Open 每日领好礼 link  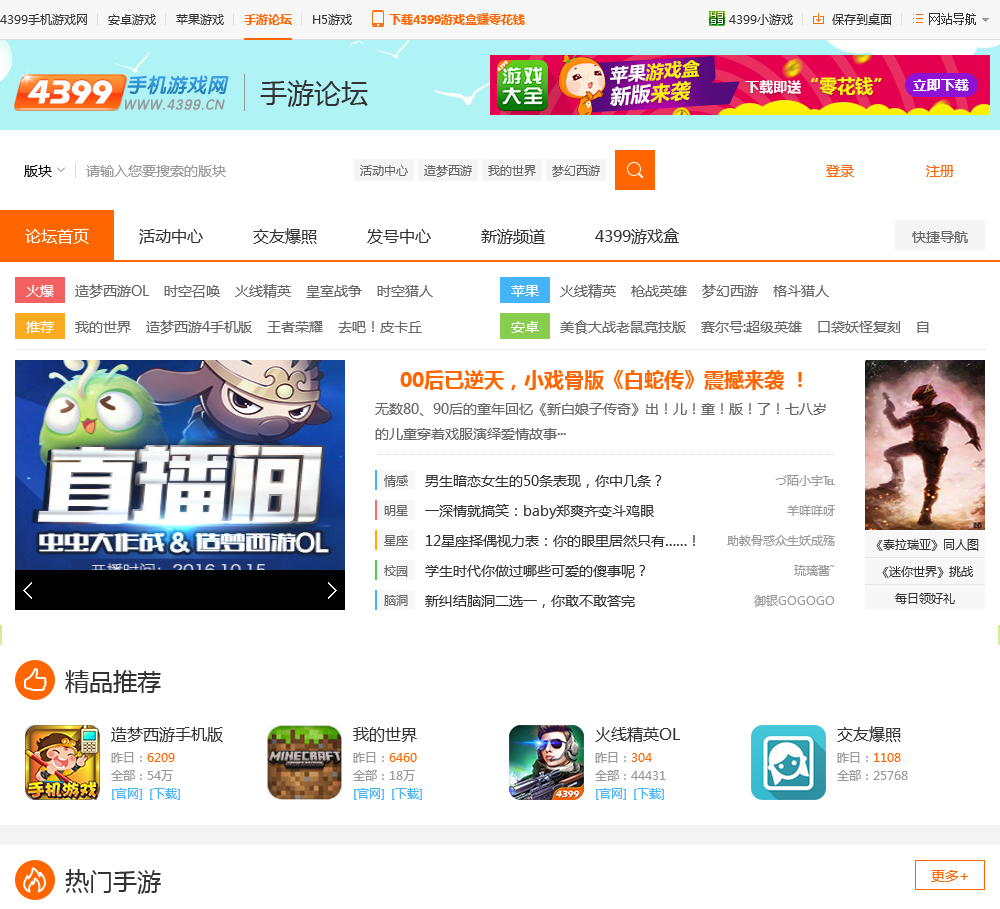925,598
